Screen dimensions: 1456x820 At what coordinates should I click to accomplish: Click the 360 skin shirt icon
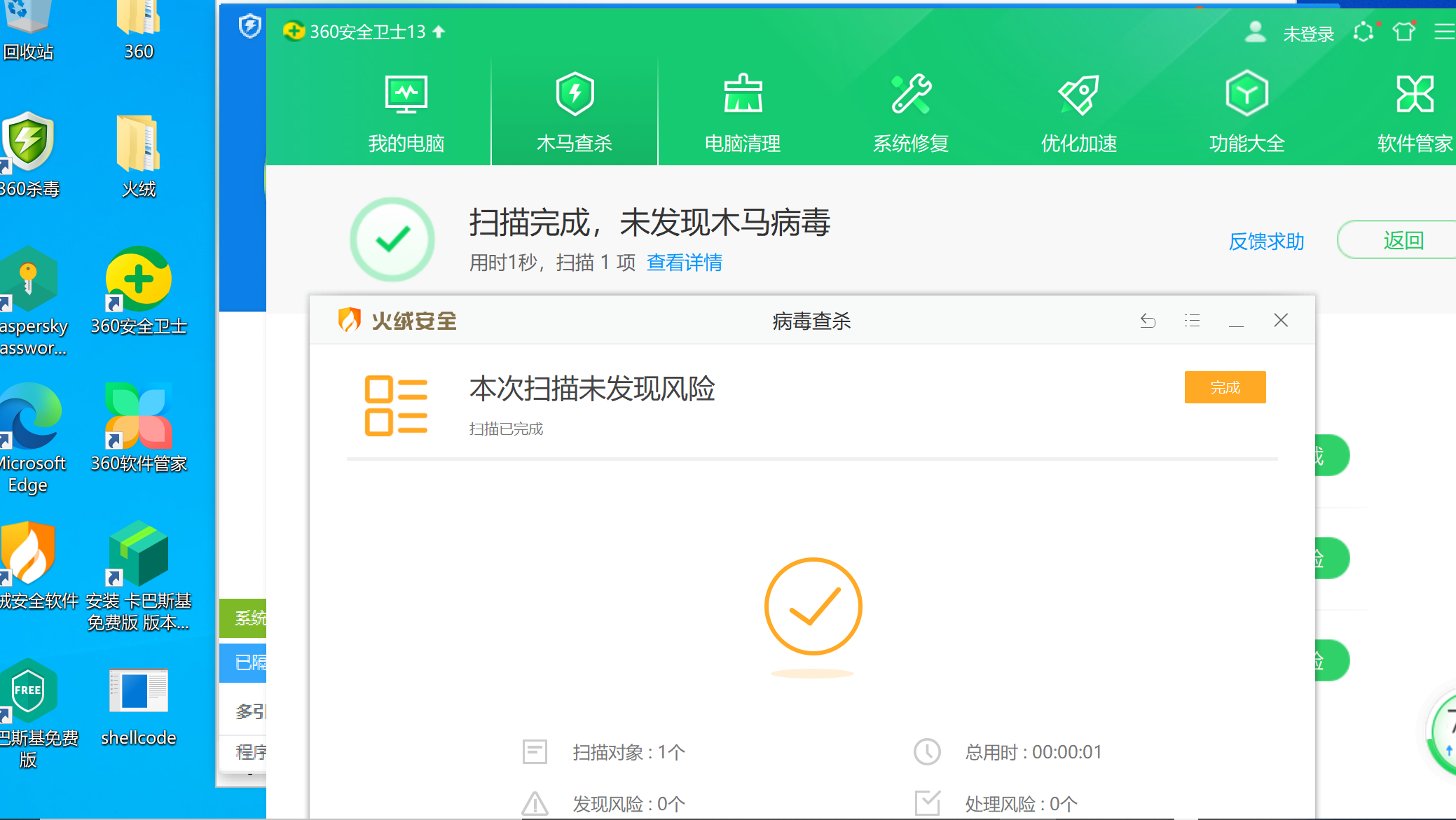coord(1403,32)
